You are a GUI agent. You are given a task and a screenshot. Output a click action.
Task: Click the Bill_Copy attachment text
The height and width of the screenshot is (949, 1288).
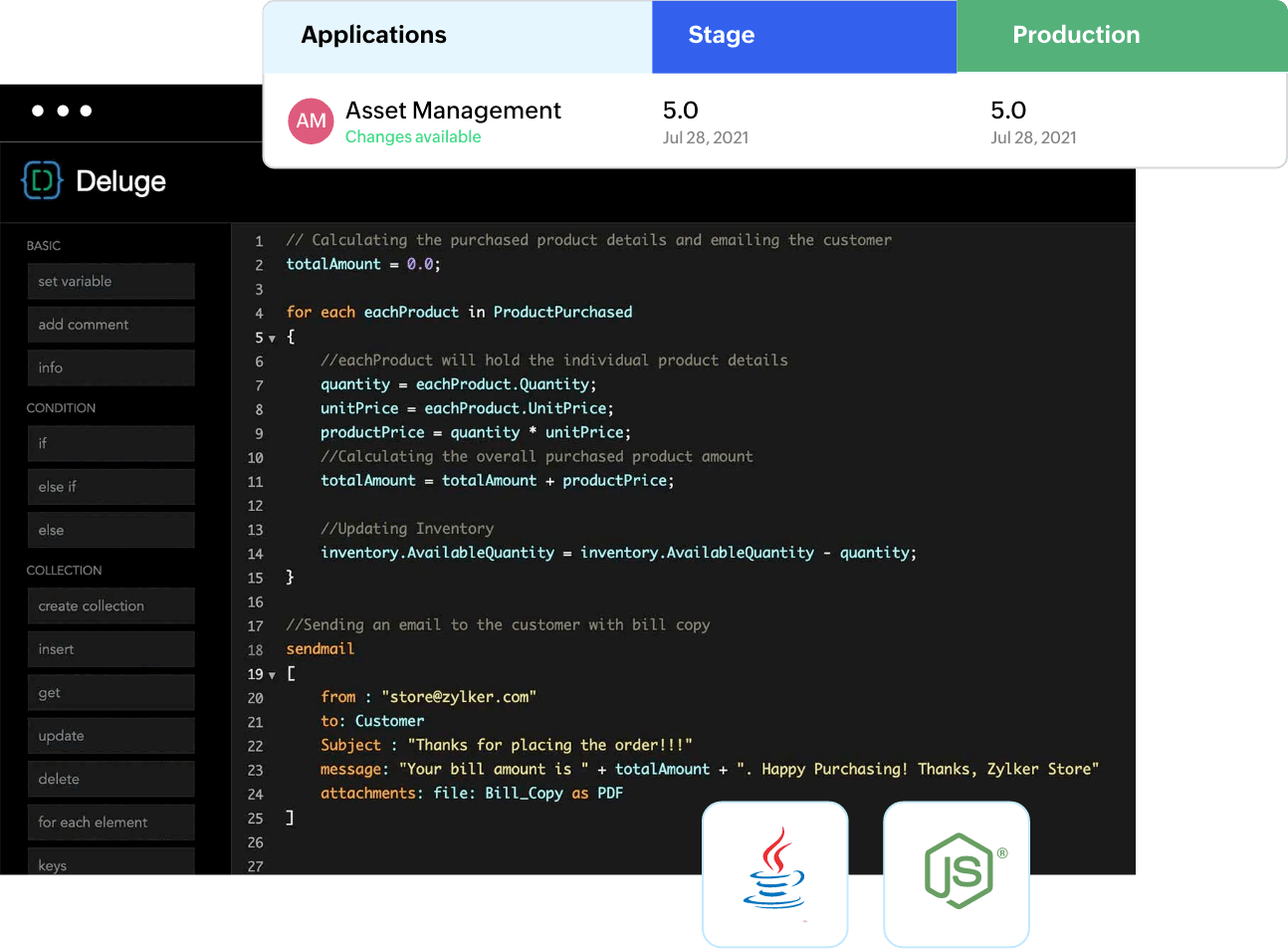[x=525, y=794]
